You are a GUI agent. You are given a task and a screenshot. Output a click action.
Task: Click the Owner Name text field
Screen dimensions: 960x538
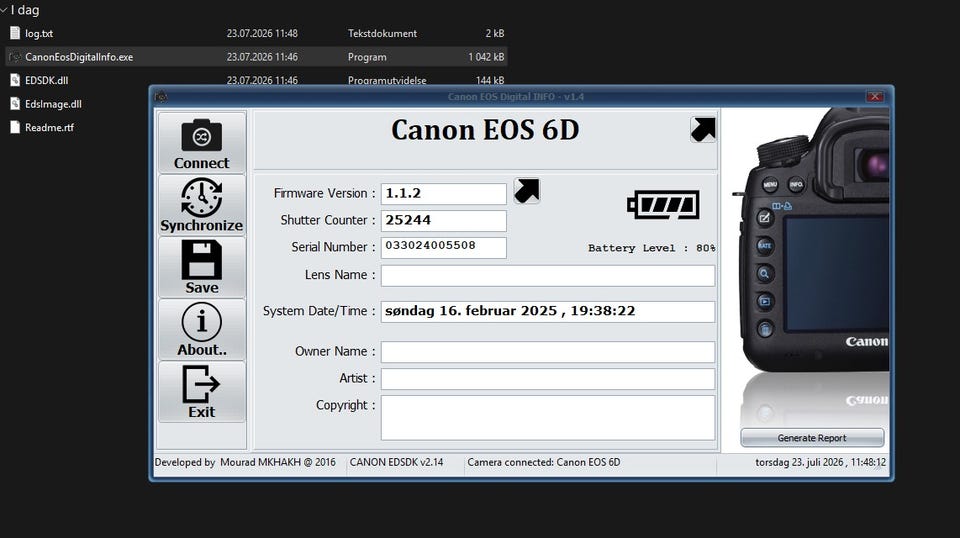point(547,352)
